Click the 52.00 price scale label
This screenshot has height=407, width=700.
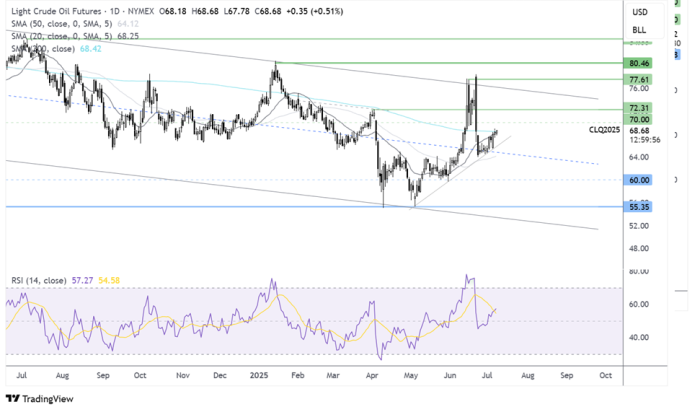point(639,226)
